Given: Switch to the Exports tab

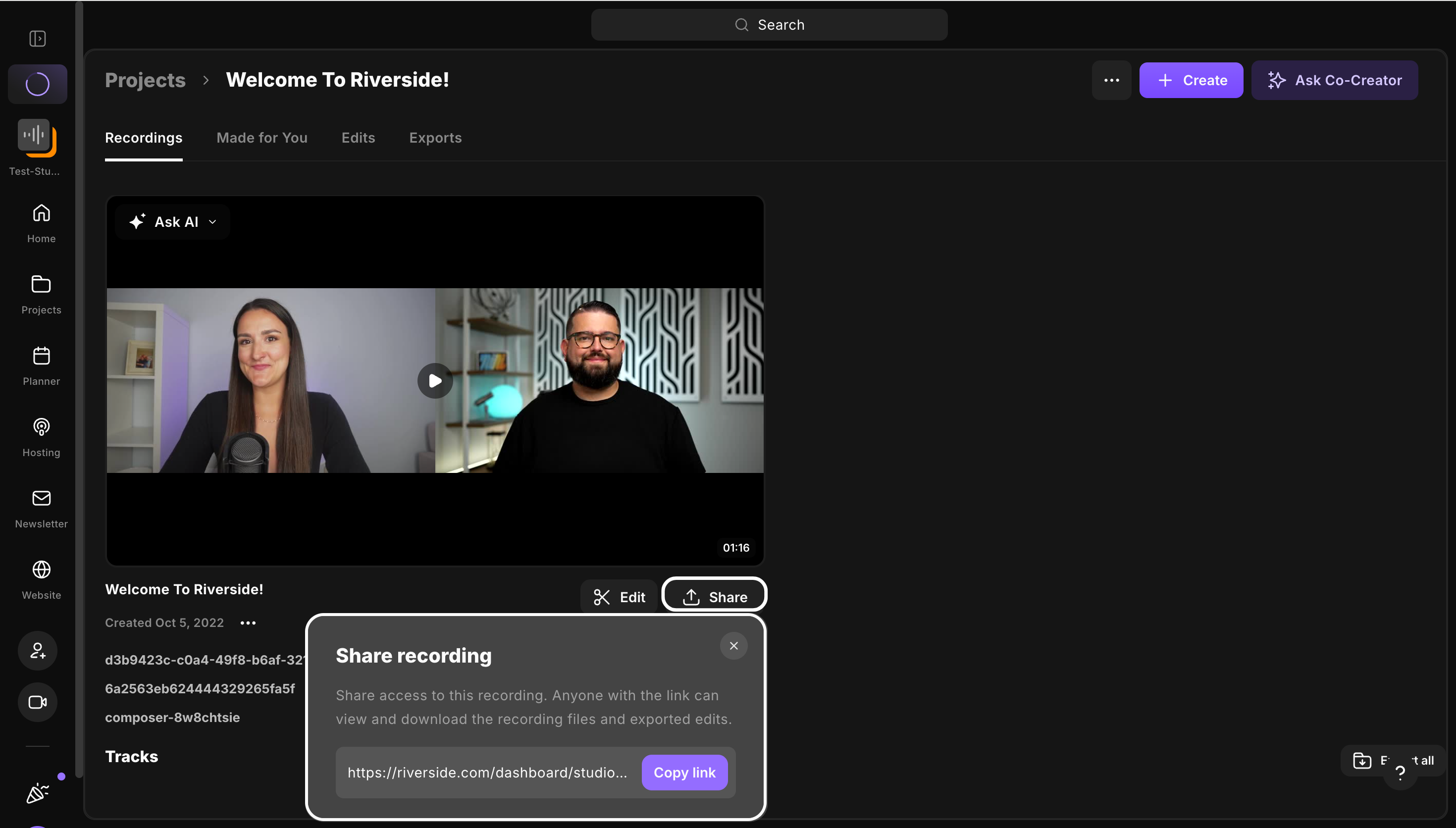Looking at the screenshot, I should (x=435, y=138).
